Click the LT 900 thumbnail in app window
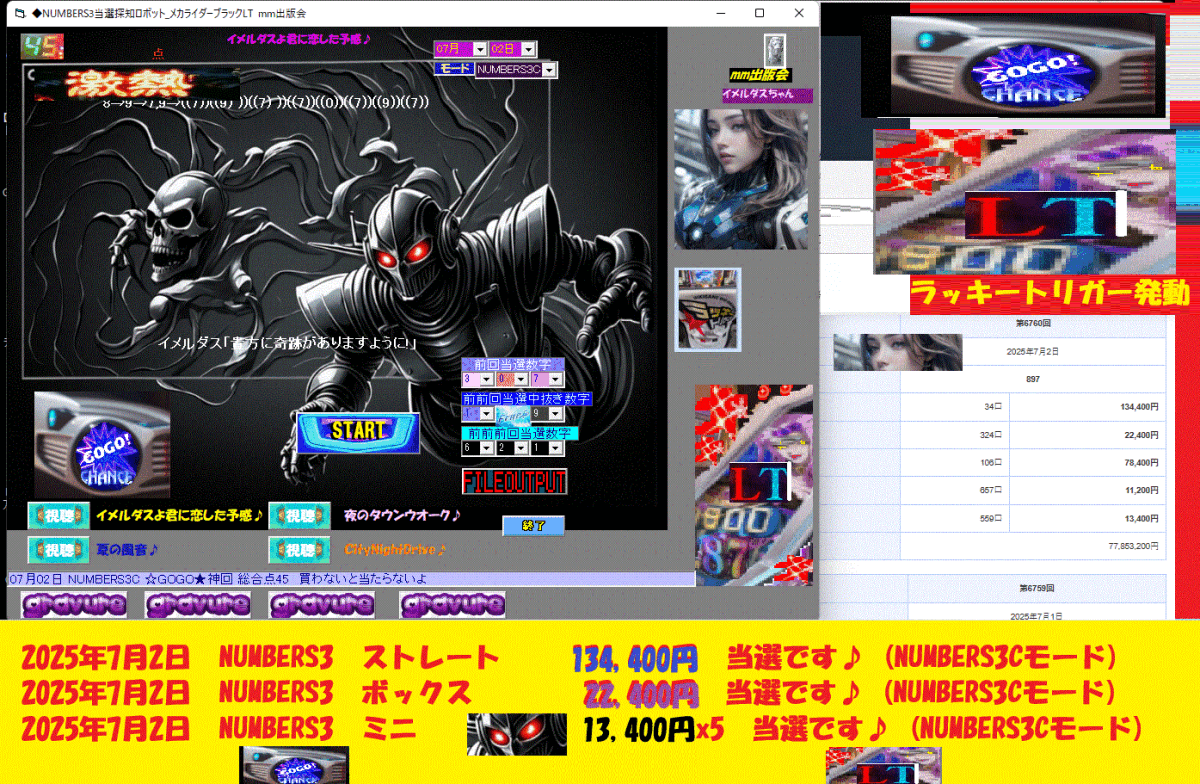Viewport: 1200px width, 784px height. coord(754,485)
